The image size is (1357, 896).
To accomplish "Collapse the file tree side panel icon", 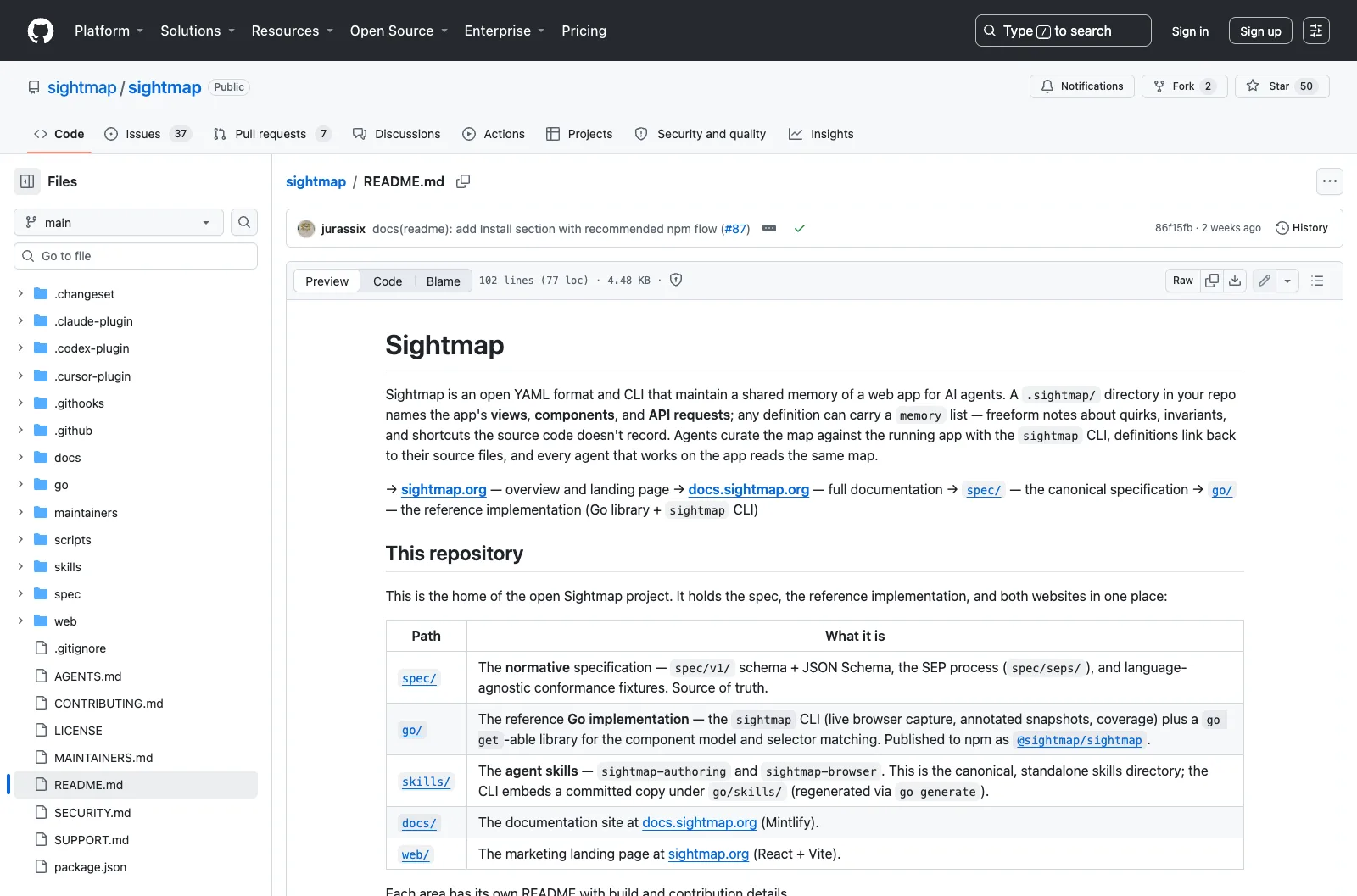I will (x=27, y=181).
